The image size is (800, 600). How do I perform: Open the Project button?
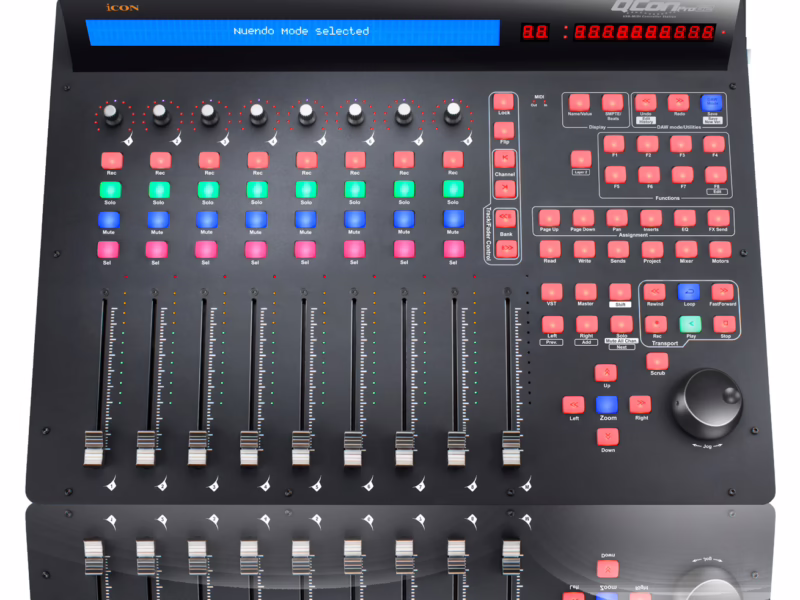coord(652,250)
